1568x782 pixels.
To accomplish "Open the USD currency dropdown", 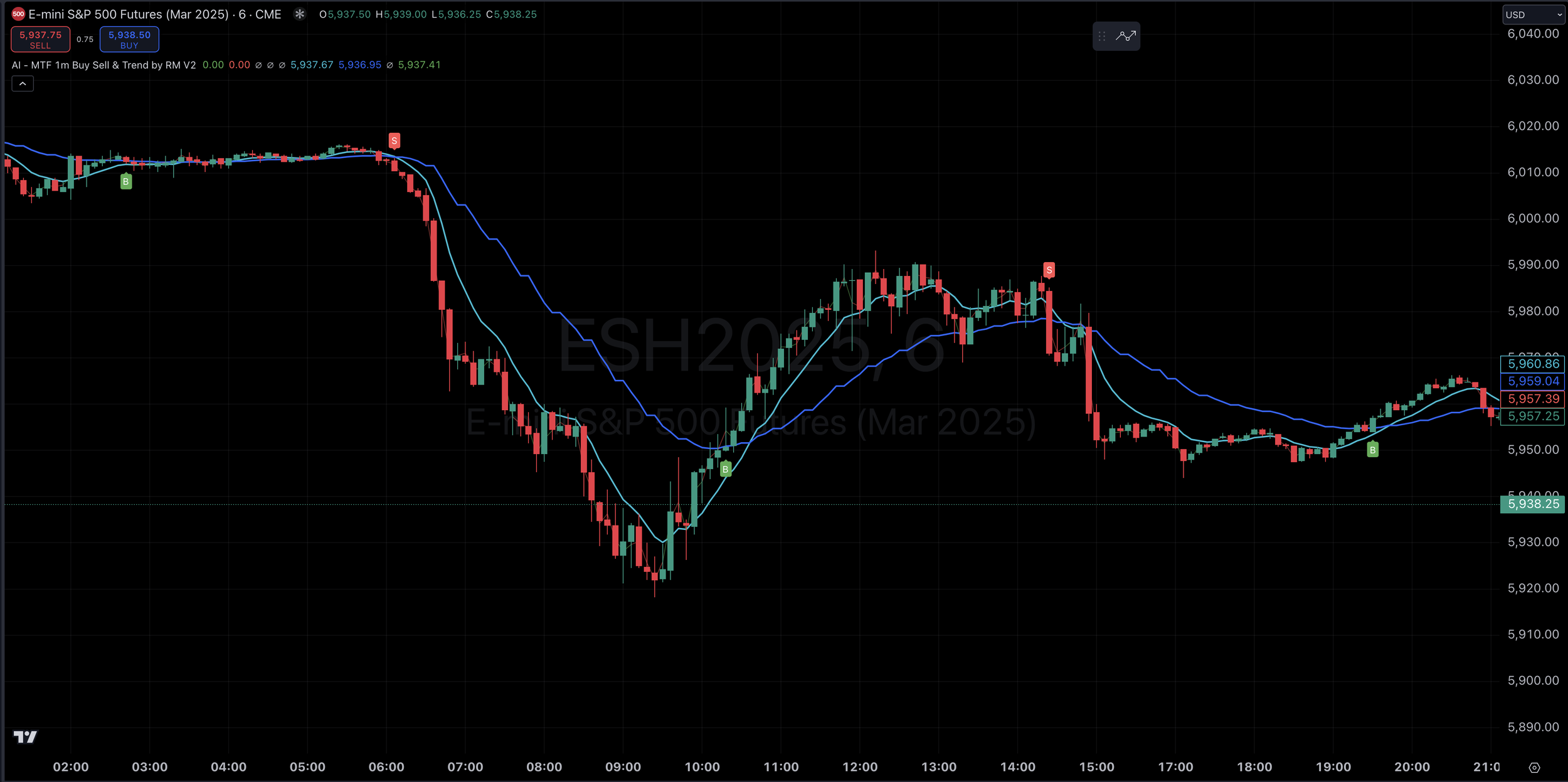I will click(x=1534, y=14).
